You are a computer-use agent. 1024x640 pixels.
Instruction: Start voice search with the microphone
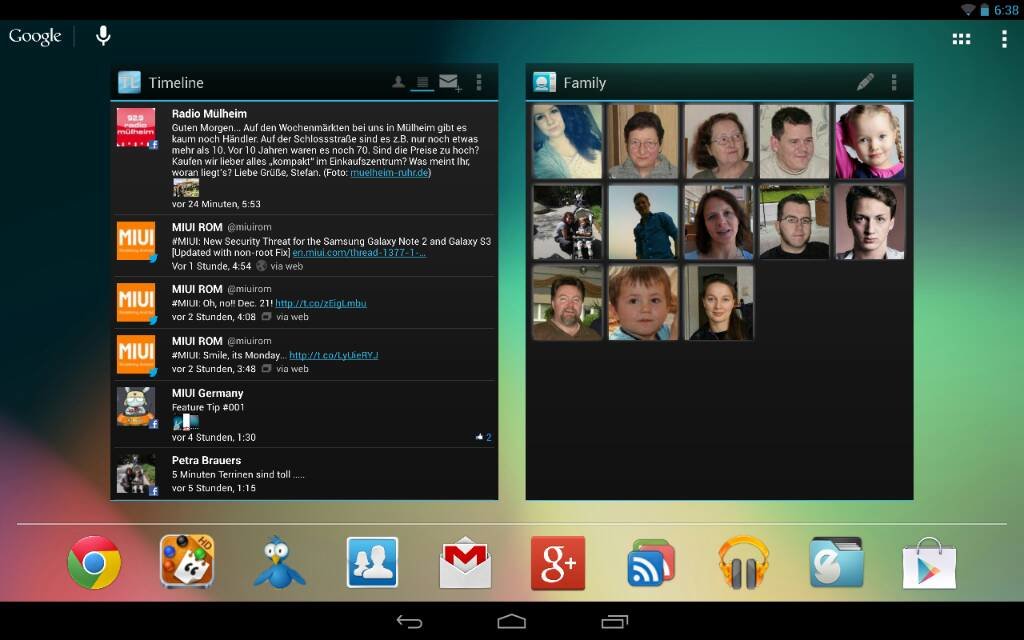pos(103,36)
